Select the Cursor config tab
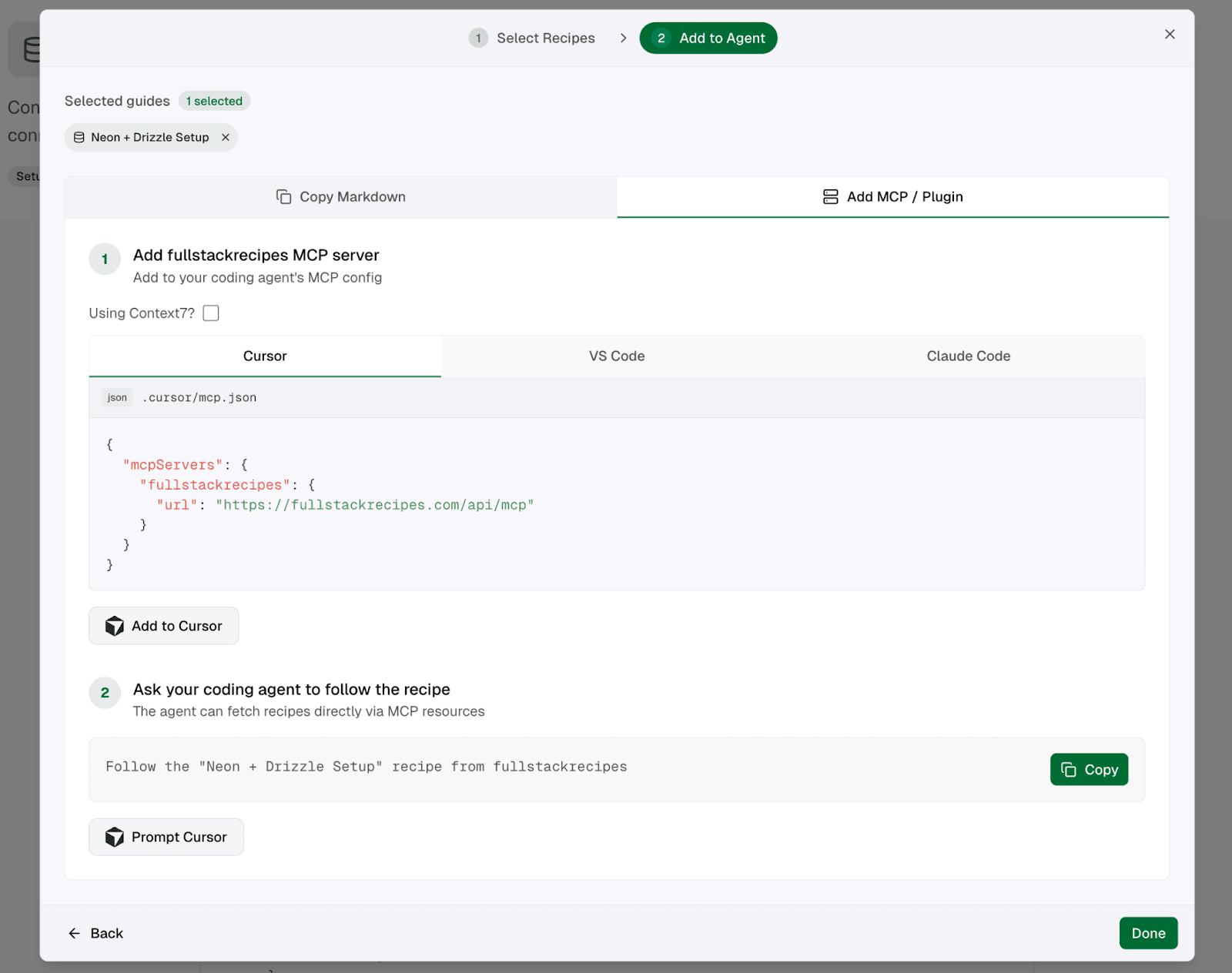 click(x=265, y=356)
